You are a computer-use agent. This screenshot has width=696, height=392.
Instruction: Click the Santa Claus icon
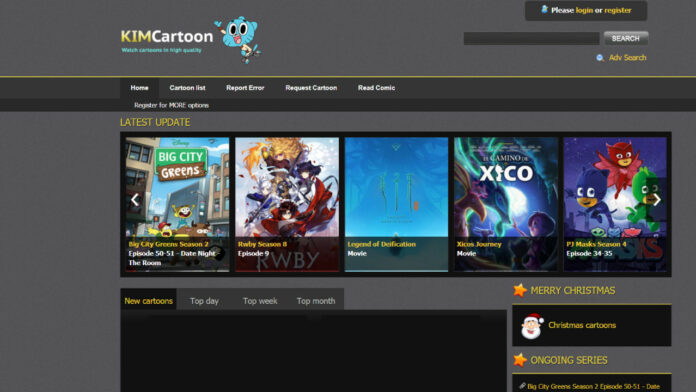click(532, 326)
